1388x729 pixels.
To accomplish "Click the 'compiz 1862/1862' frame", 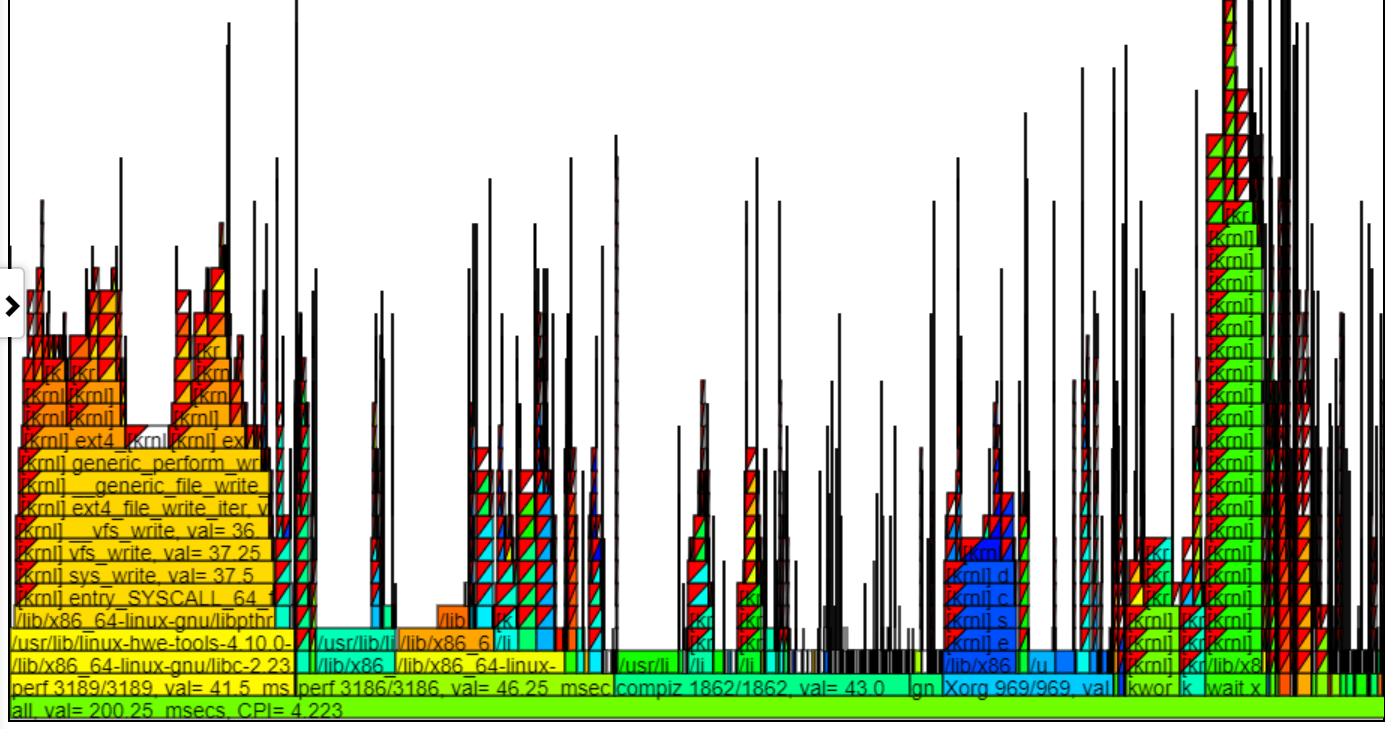I will [762, 687].
